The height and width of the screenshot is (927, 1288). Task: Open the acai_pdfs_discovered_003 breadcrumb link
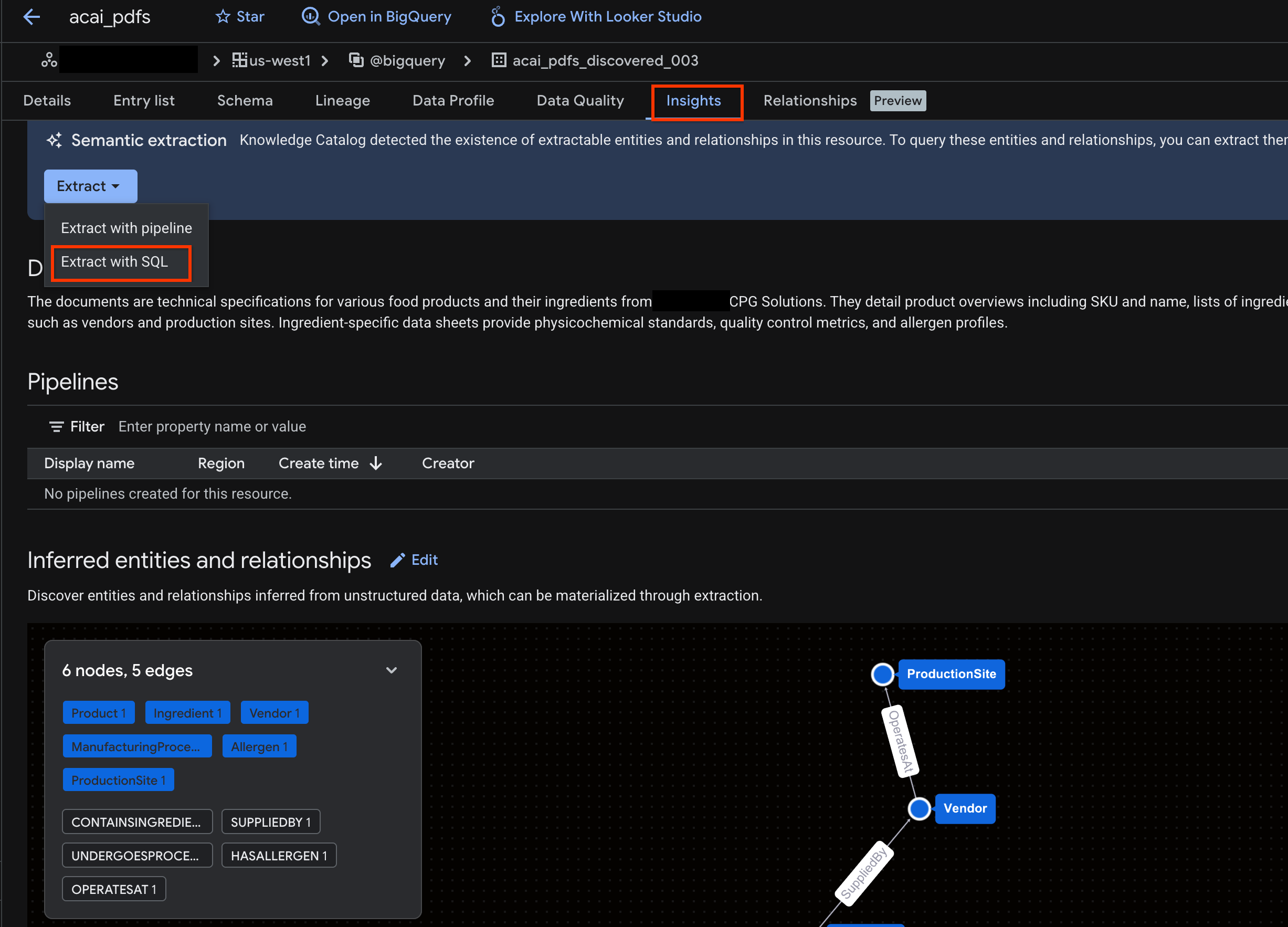coord(605,60)
